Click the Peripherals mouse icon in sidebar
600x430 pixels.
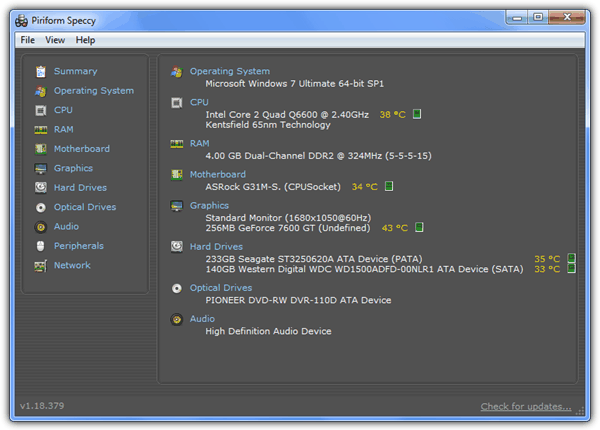41,246
